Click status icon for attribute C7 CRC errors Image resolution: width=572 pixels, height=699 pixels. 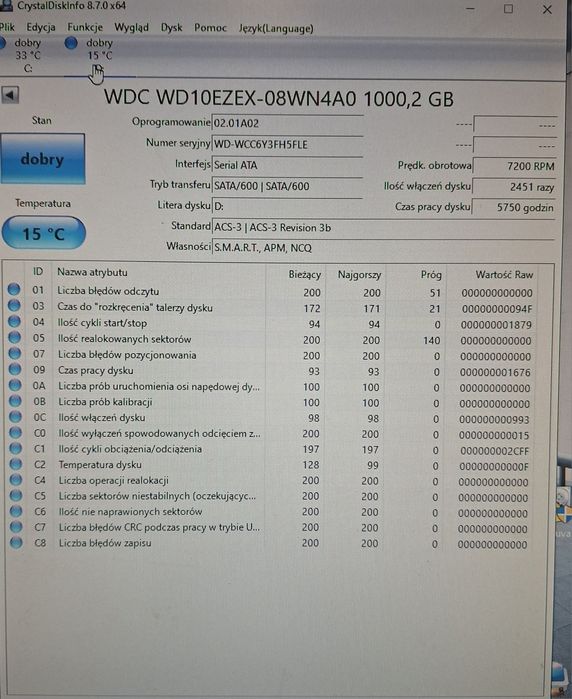[x=16, y=527]
